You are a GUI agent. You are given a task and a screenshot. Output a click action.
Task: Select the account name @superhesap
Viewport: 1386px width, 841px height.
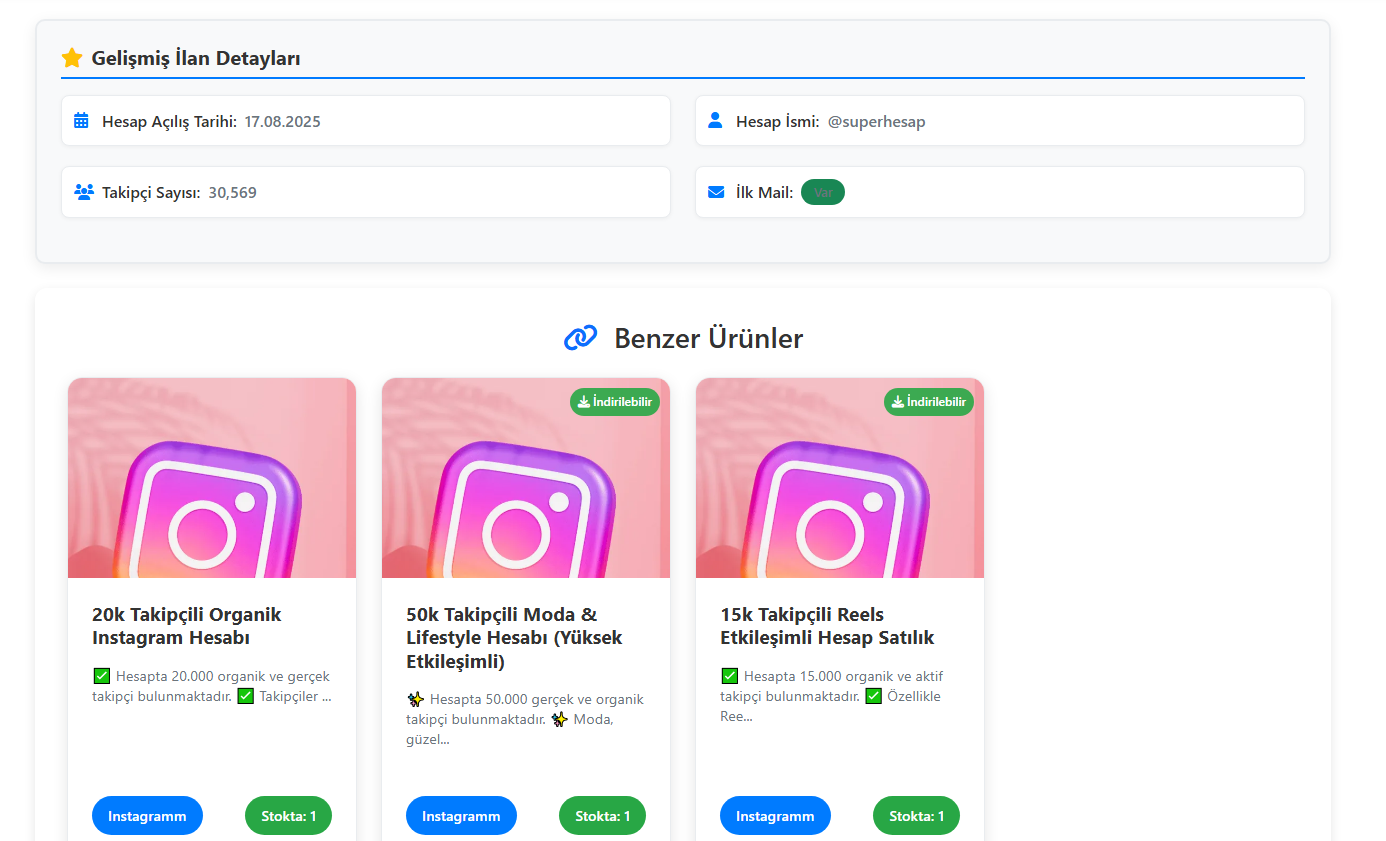877,122
